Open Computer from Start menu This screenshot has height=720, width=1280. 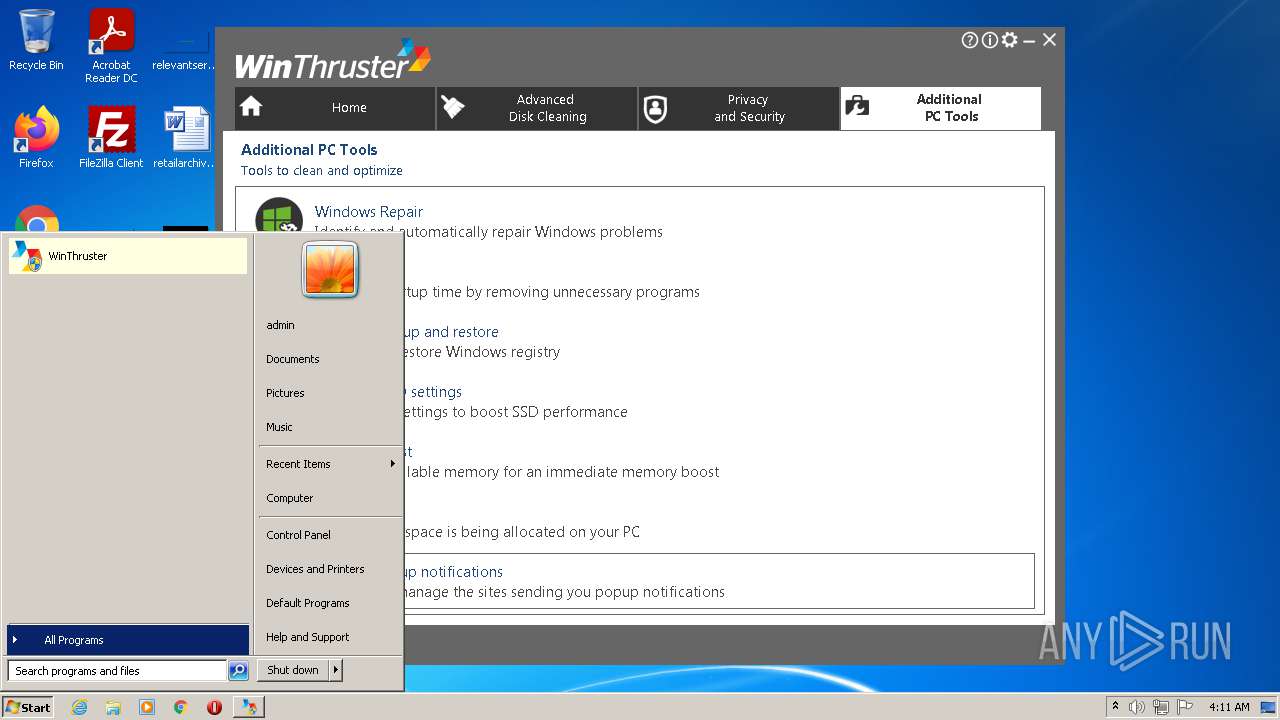290,498
